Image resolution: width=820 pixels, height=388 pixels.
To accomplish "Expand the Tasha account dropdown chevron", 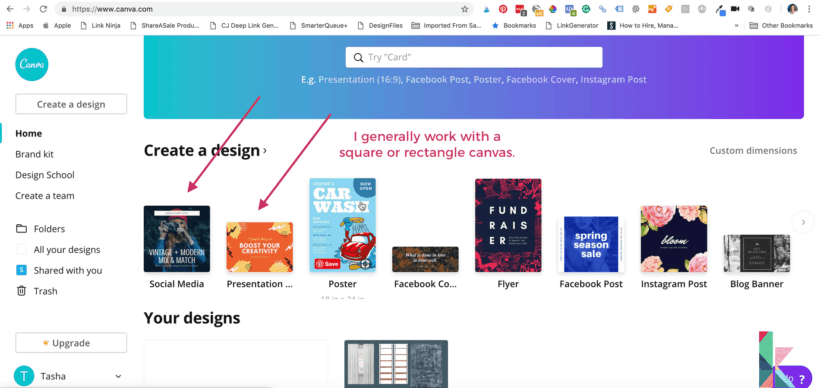I will point(118,376).
